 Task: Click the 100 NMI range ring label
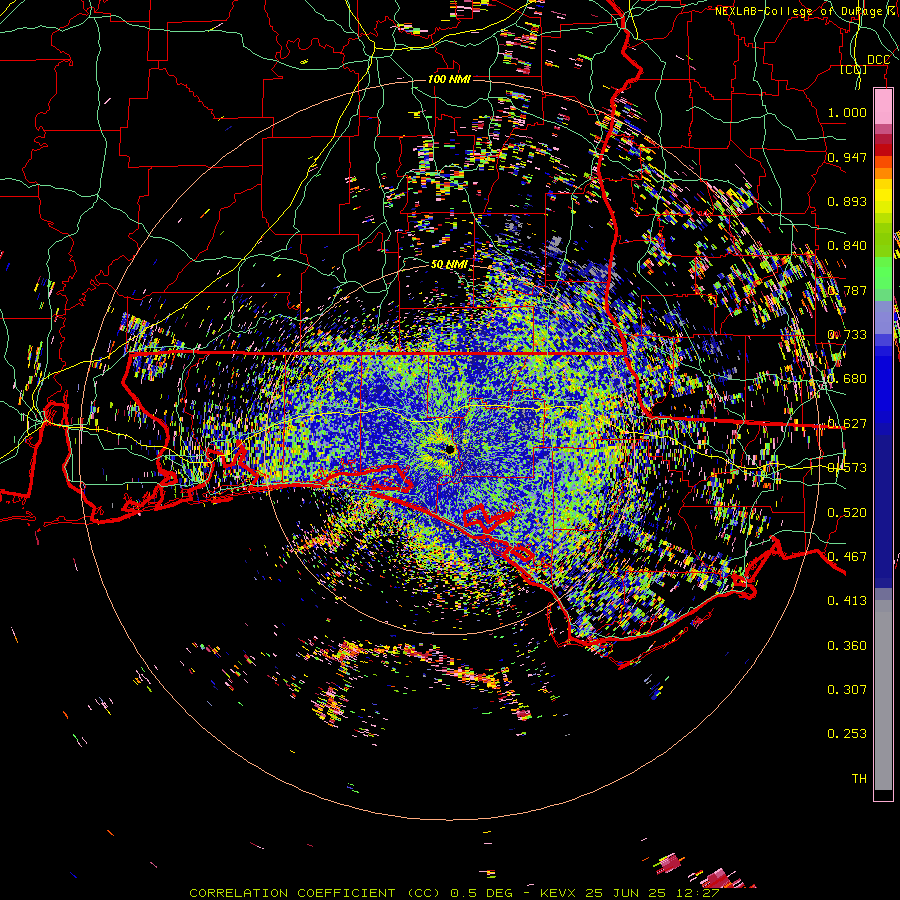pyautogui.click(x=449, y=79)
